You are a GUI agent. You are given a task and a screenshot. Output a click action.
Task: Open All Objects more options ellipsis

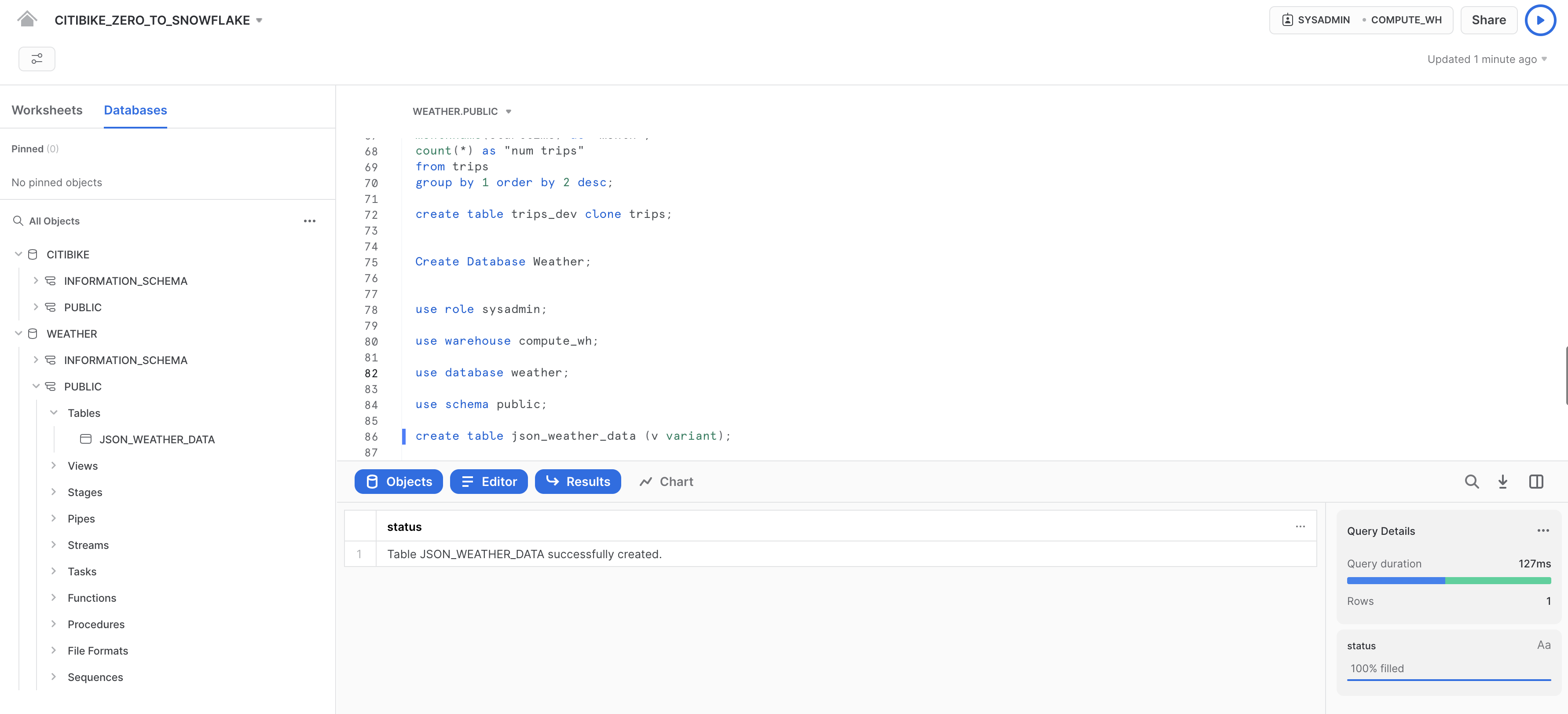coord(309,221)
